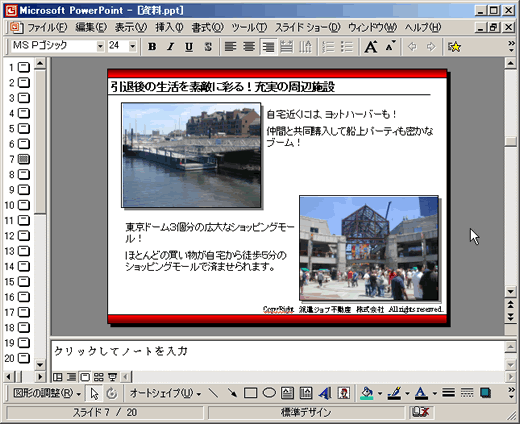Align text left

[x=231, y=47]
